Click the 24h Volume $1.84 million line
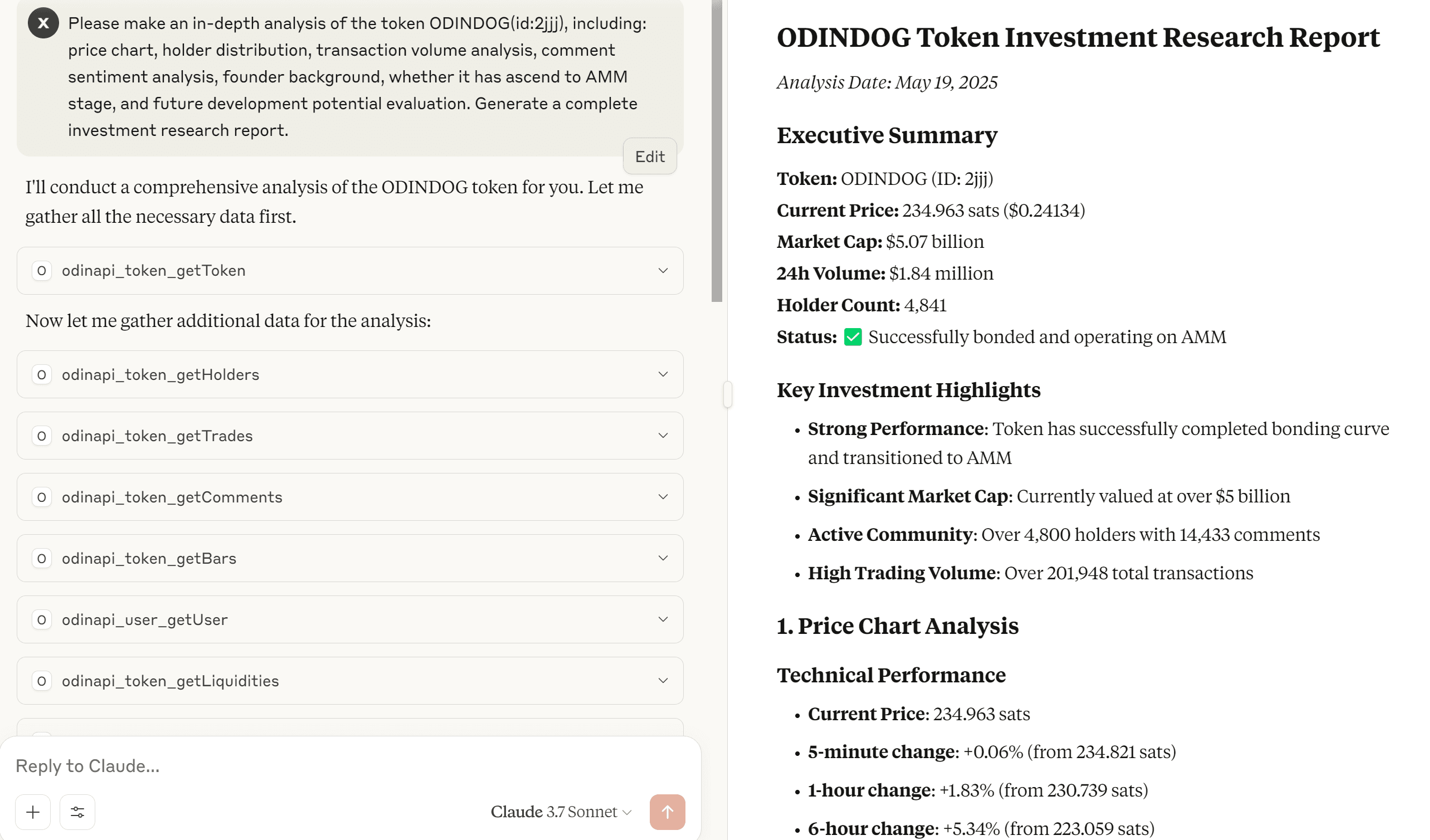The height and width of the screenshot is (840, 1430). click(885, 274)
